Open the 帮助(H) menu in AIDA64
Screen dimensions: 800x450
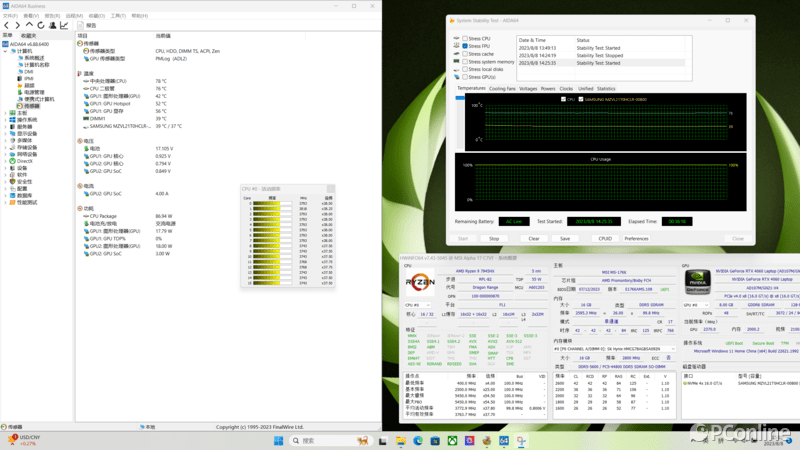[x=140, y=16]
